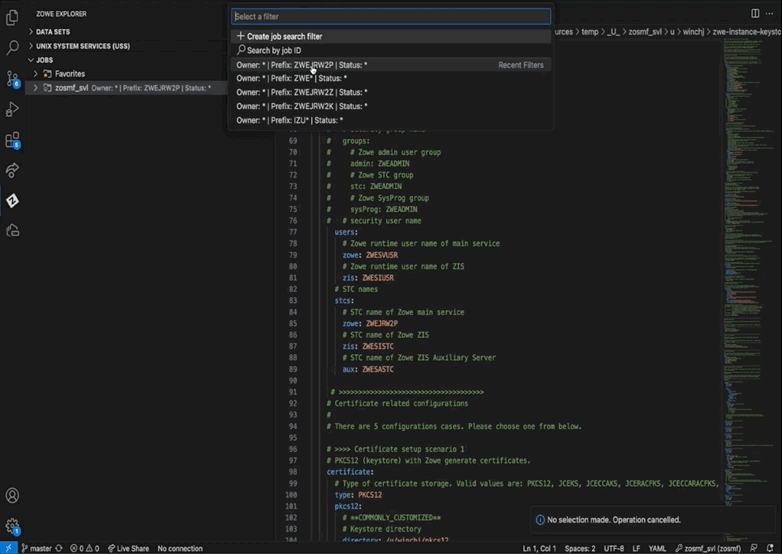The width and height of the screenshot is (782, 554).
Task: Select the filter with Prefix ZWEJRW2Z
Action: (391, 92)
